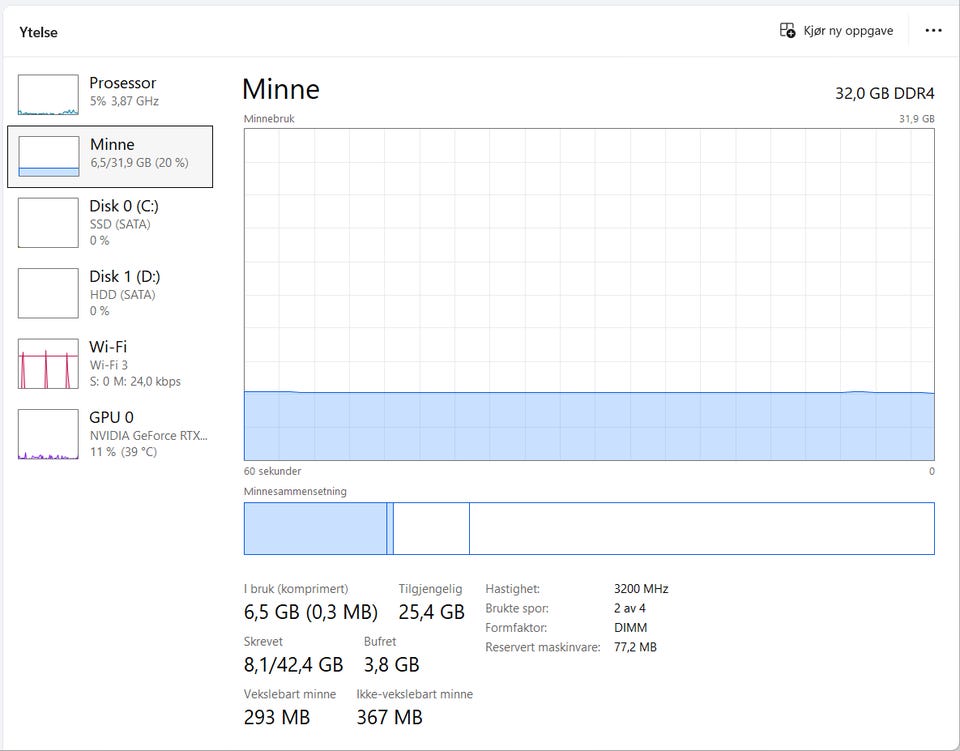Click the in-use segment of Minnesammensetning bar
This screenshot has width=960, height=751.
tap(315, 529)
